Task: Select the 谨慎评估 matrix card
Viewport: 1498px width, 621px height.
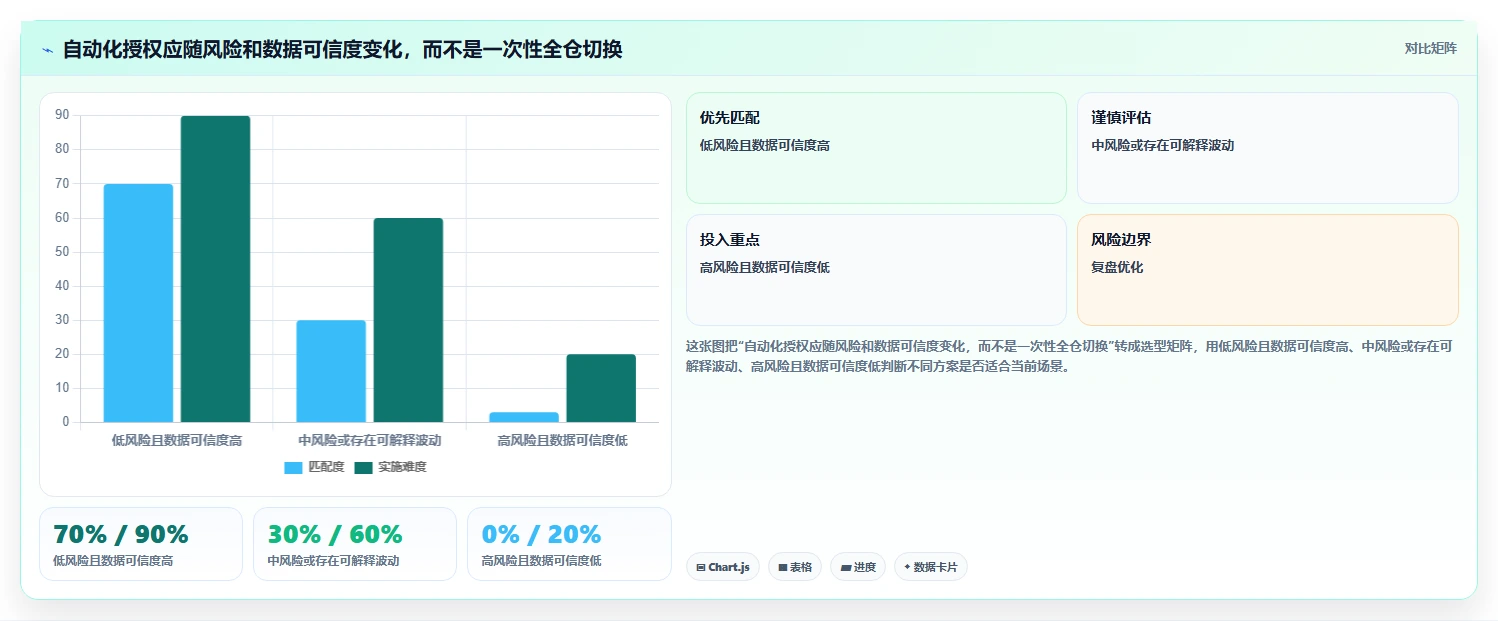Action: 1267,148
